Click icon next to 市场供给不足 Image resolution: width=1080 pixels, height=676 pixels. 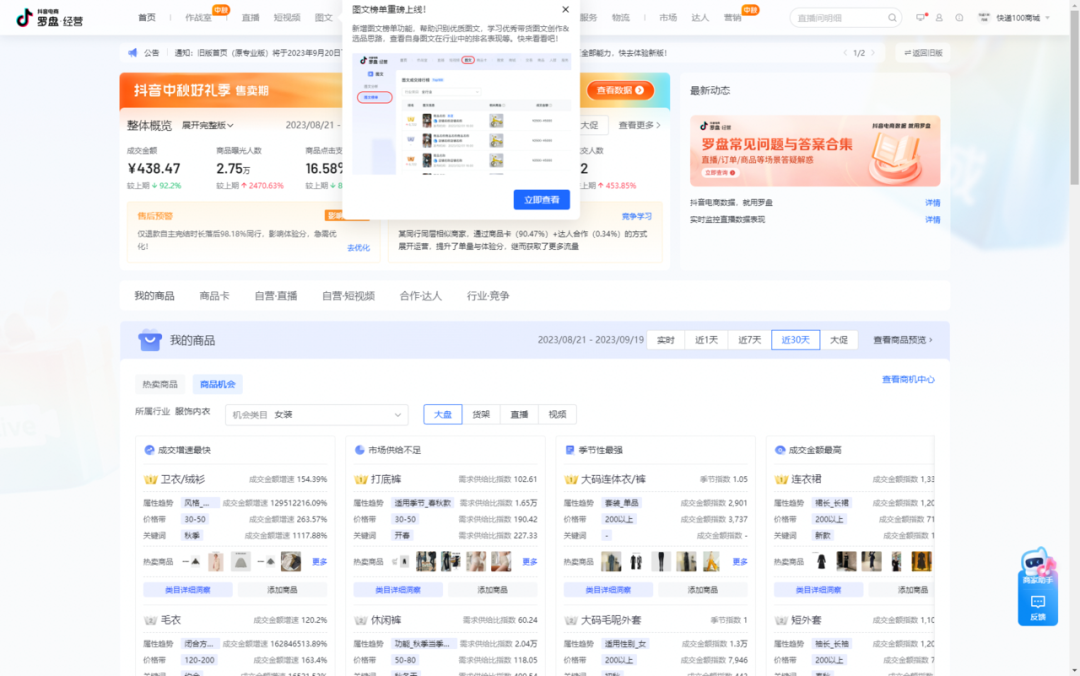[359, 450]
